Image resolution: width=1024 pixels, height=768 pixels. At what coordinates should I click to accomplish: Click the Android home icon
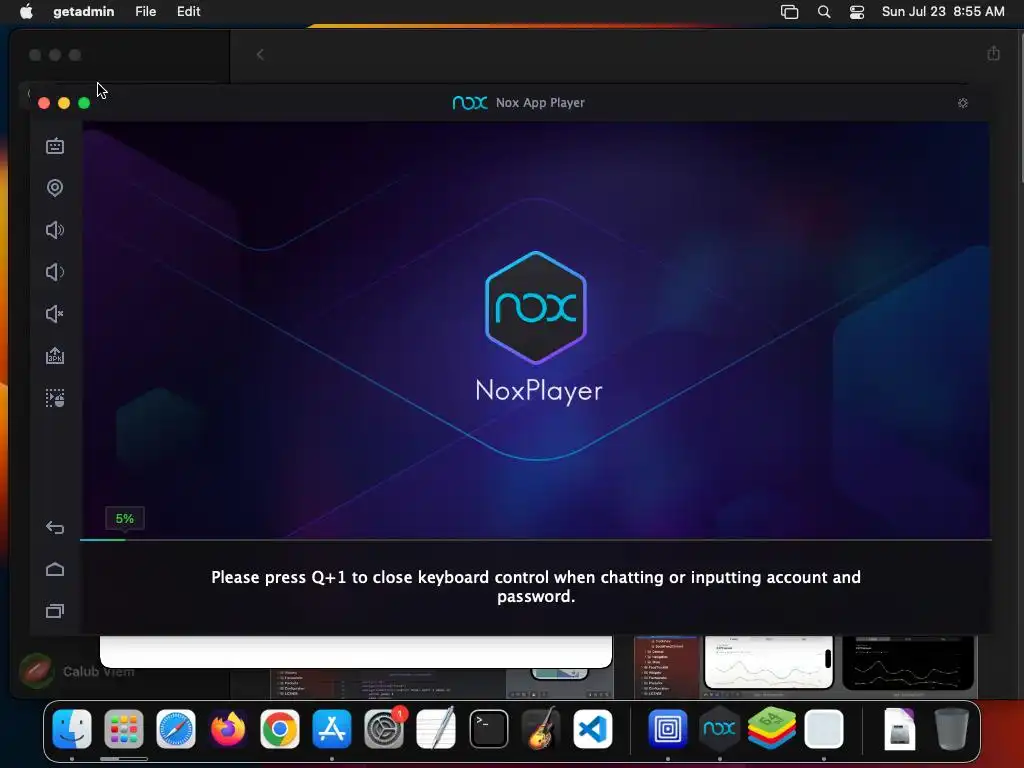55,569
